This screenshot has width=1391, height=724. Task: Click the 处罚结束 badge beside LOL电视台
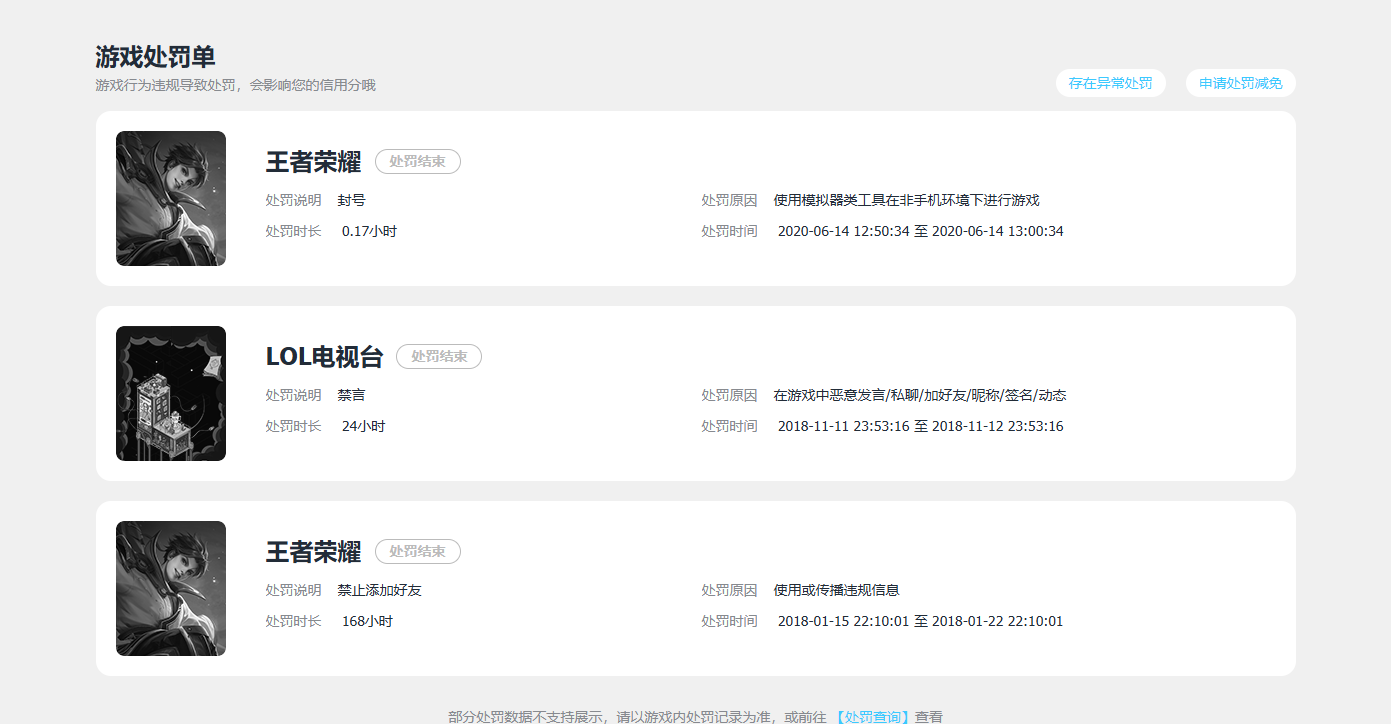pos(439,356)
